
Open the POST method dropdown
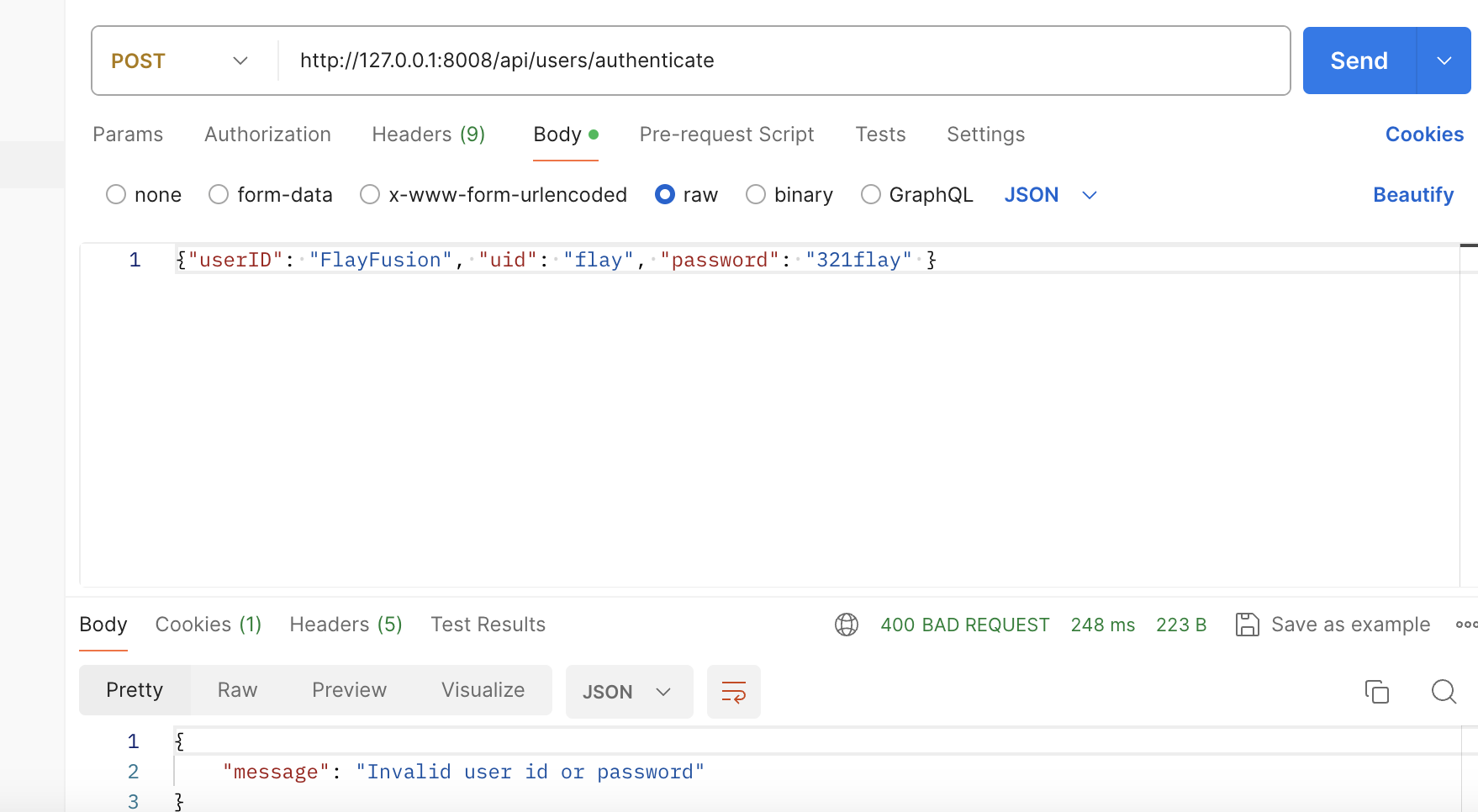coord(180,61)
